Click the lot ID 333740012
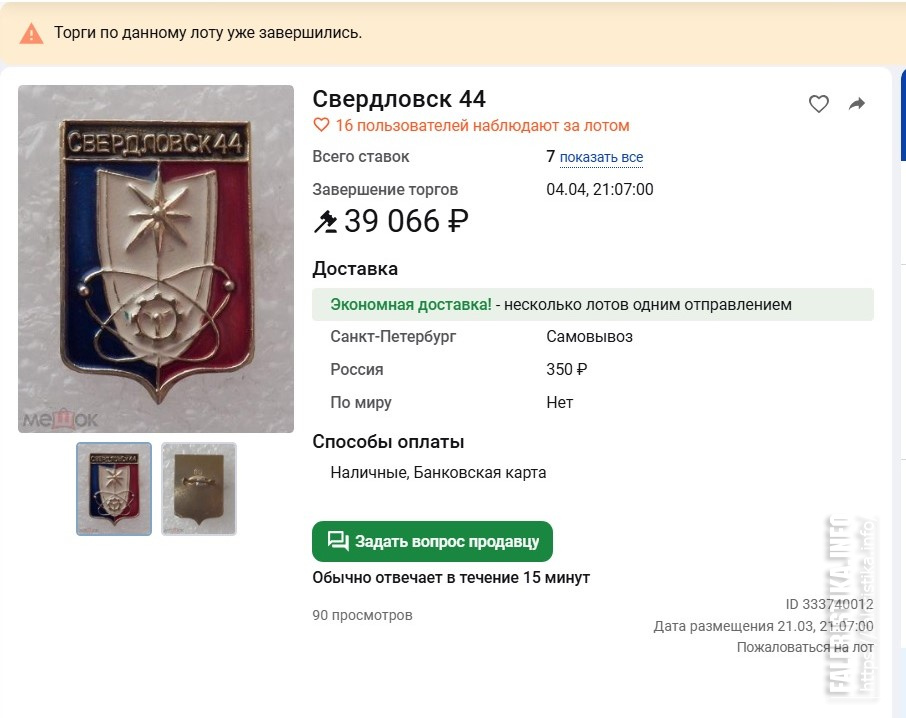906x718 pixels. click(x=829, y=604)
